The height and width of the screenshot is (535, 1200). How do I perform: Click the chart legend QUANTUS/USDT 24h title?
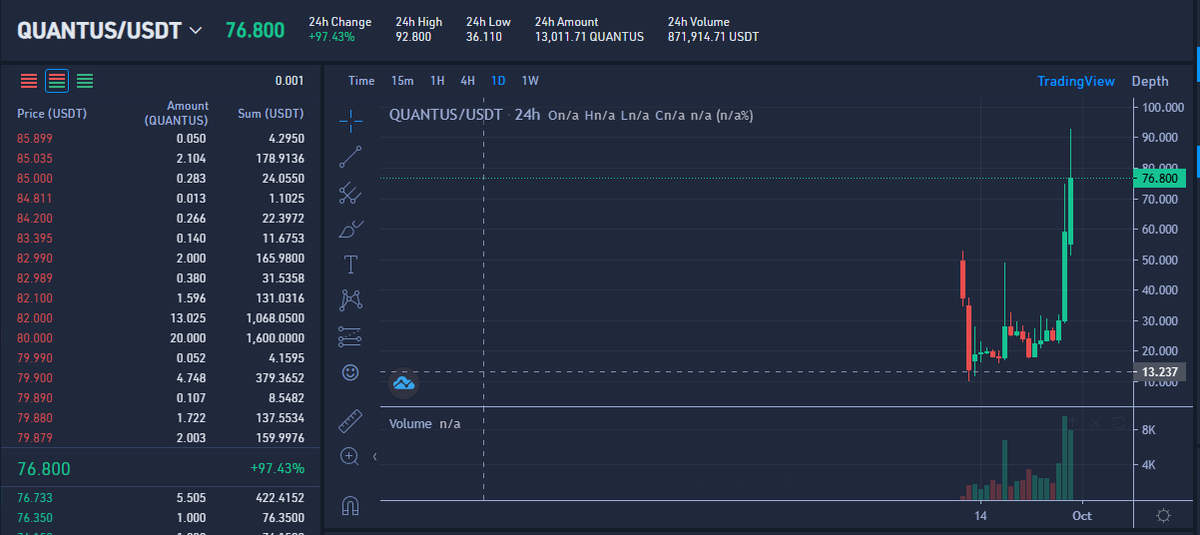464,115
